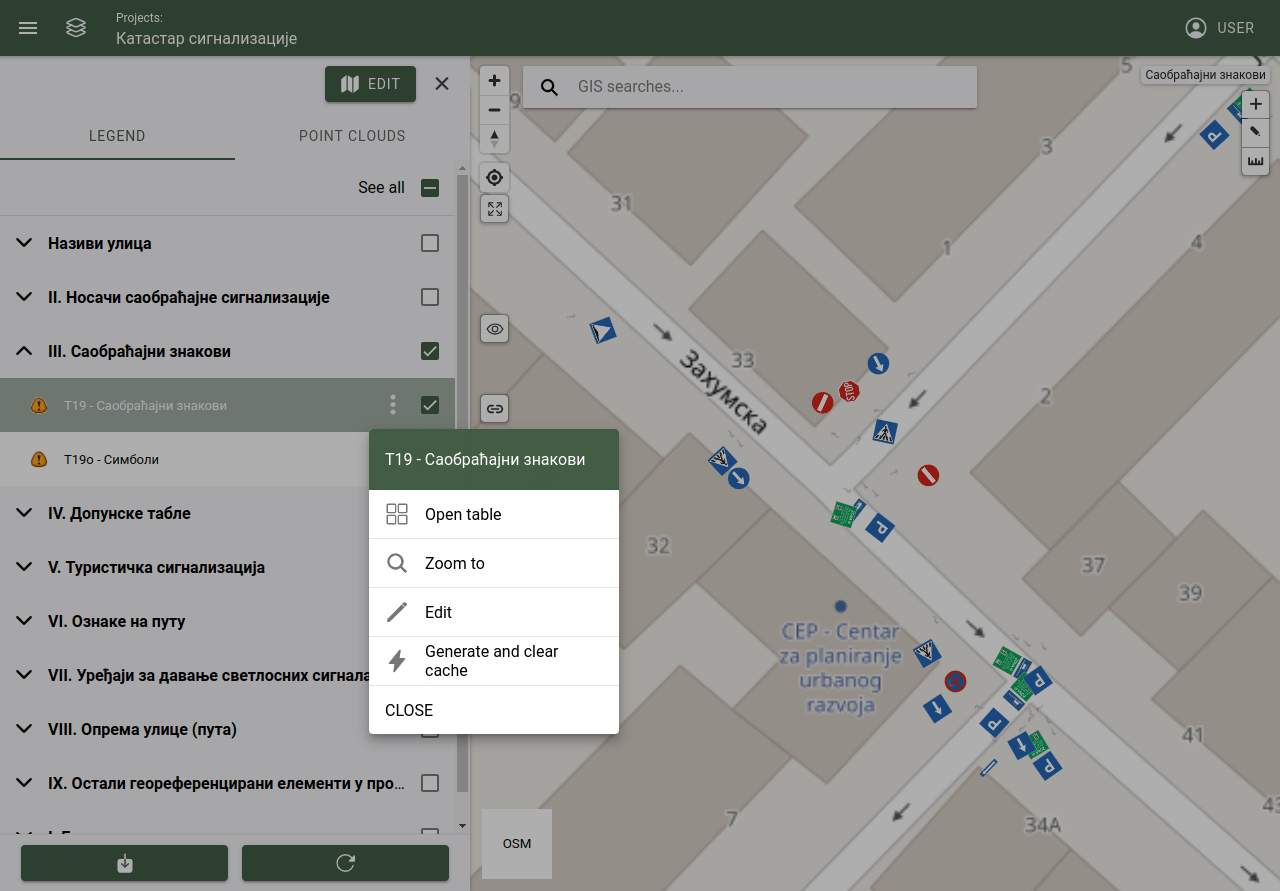Center map on my location
Viewport: 1280px width, 891px height.
pos(494,178)
